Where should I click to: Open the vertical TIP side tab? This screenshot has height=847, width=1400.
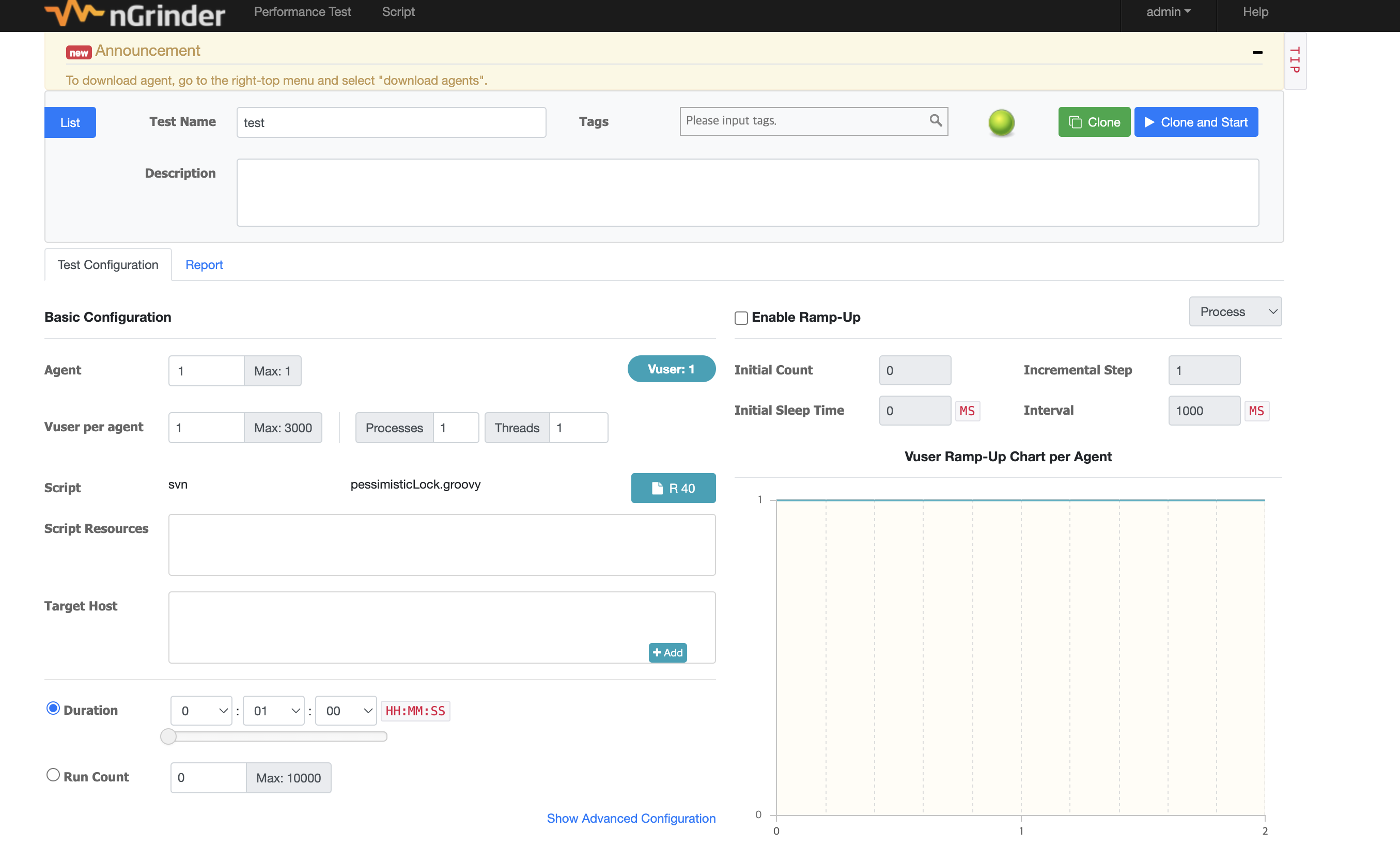(x=1295, y=60)
